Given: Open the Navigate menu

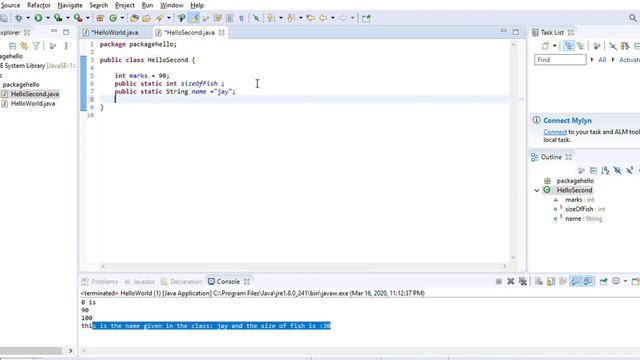Looking at the screenshot, I should (70, 5).
